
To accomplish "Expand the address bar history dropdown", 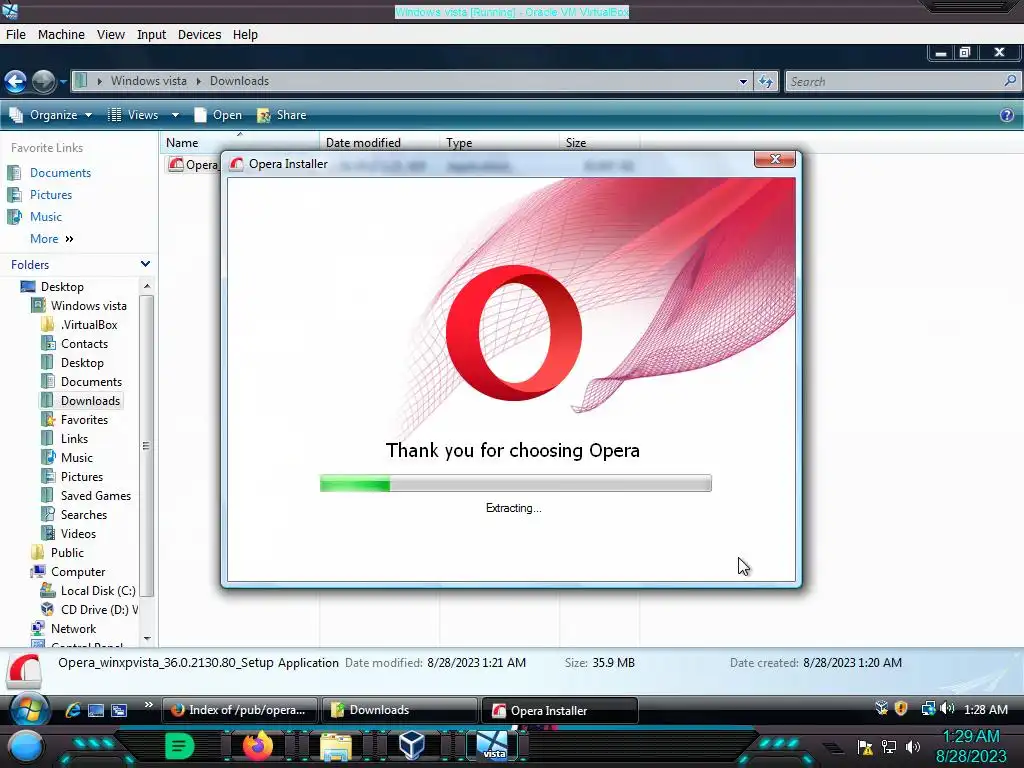I will coord(743,82).
